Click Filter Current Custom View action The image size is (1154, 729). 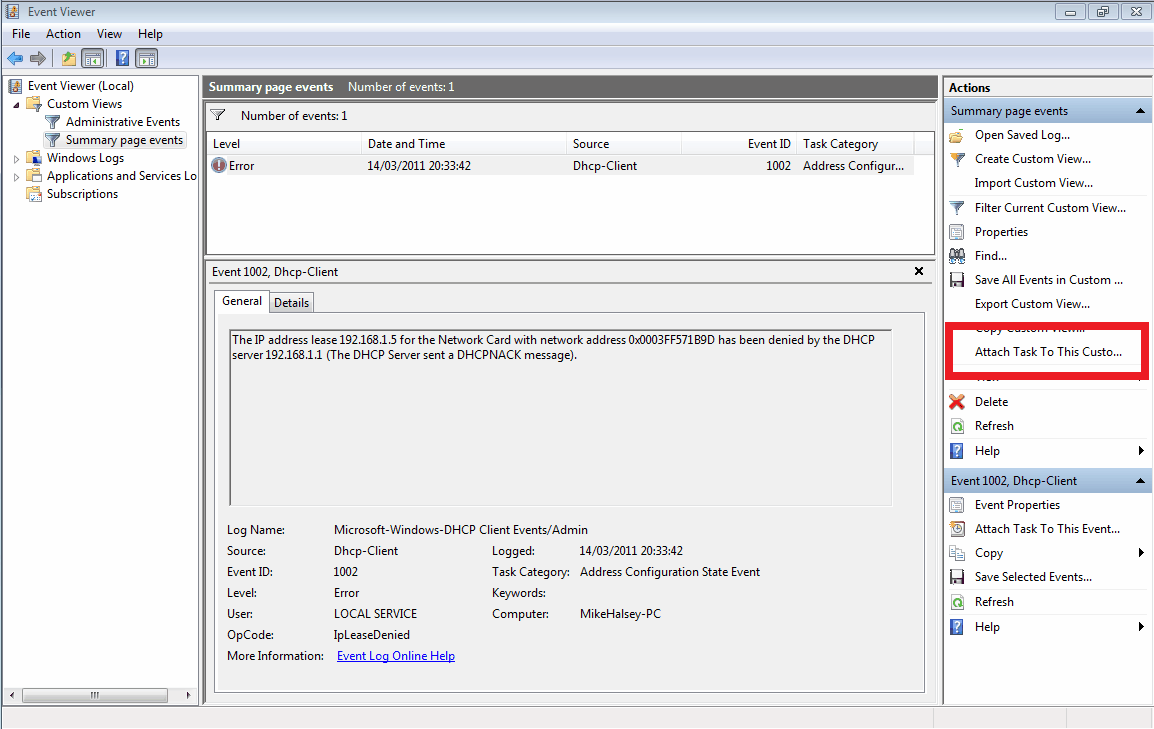[x=1050, y=208]
